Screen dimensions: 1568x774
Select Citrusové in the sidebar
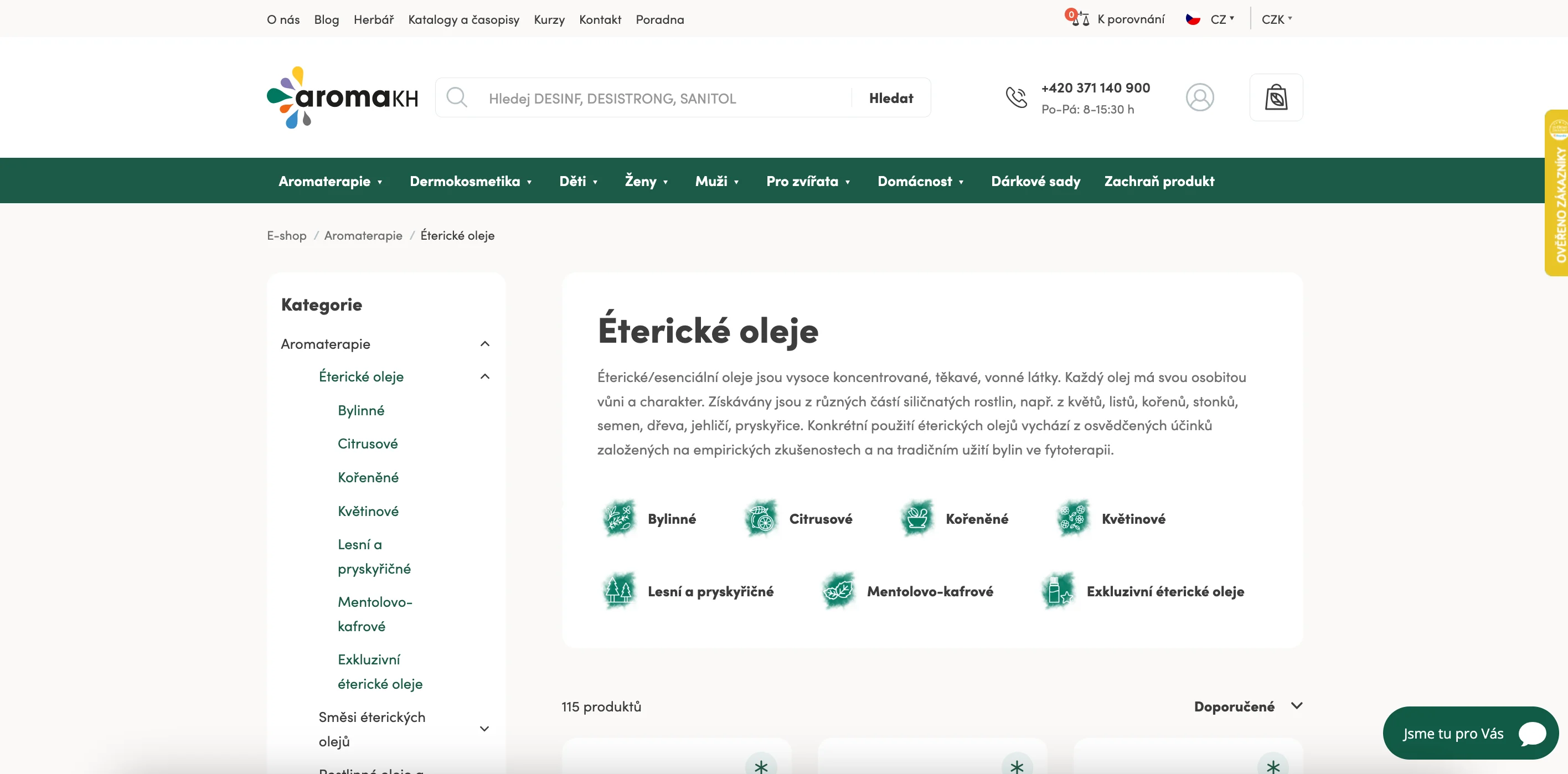point(368,443)
